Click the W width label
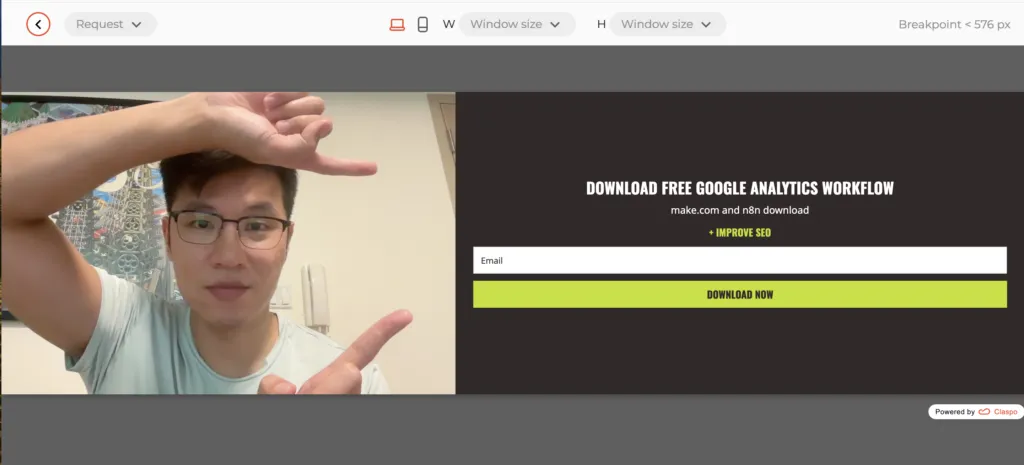Screen dimensions: 1024x465 [449, 24]
